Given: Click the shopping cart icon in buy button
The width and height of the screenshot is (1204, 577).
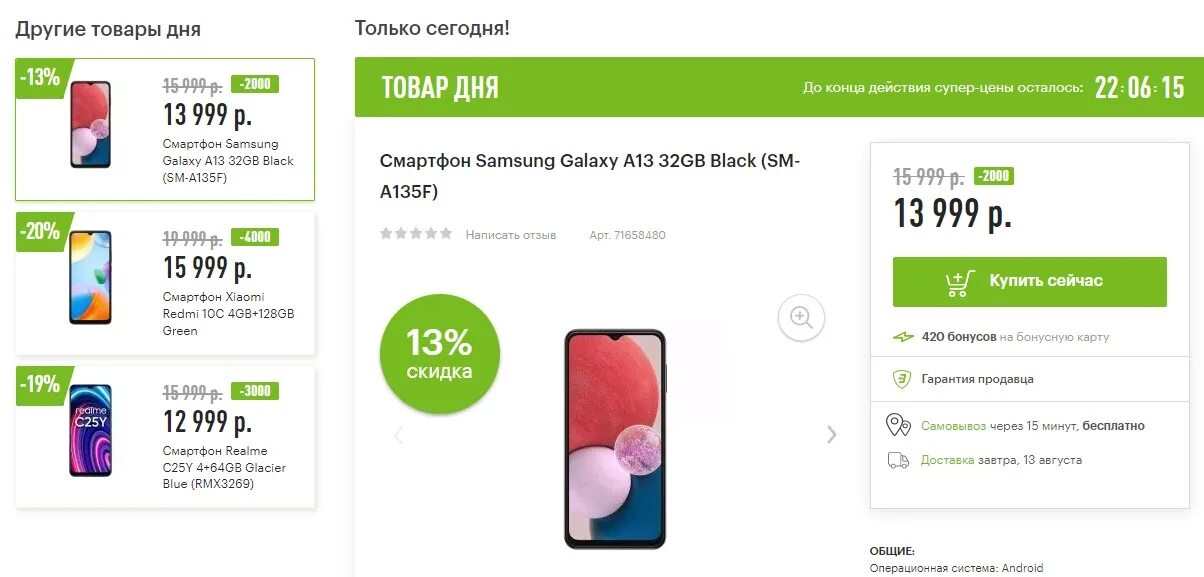Looking at the screenshot, I should (x=959, y=283).
